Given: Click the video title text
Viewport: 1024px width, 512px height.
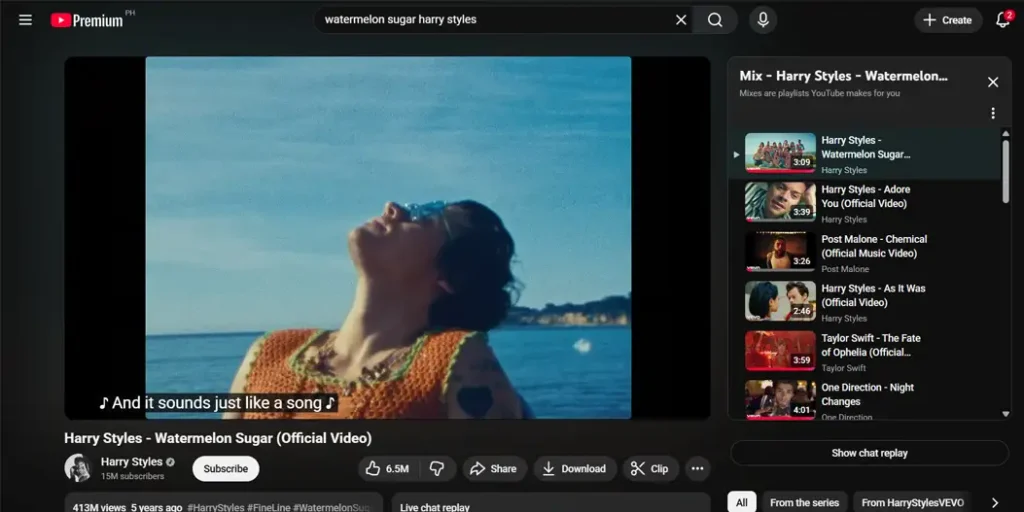Looking at the screenshot, I should coord(217,438).
